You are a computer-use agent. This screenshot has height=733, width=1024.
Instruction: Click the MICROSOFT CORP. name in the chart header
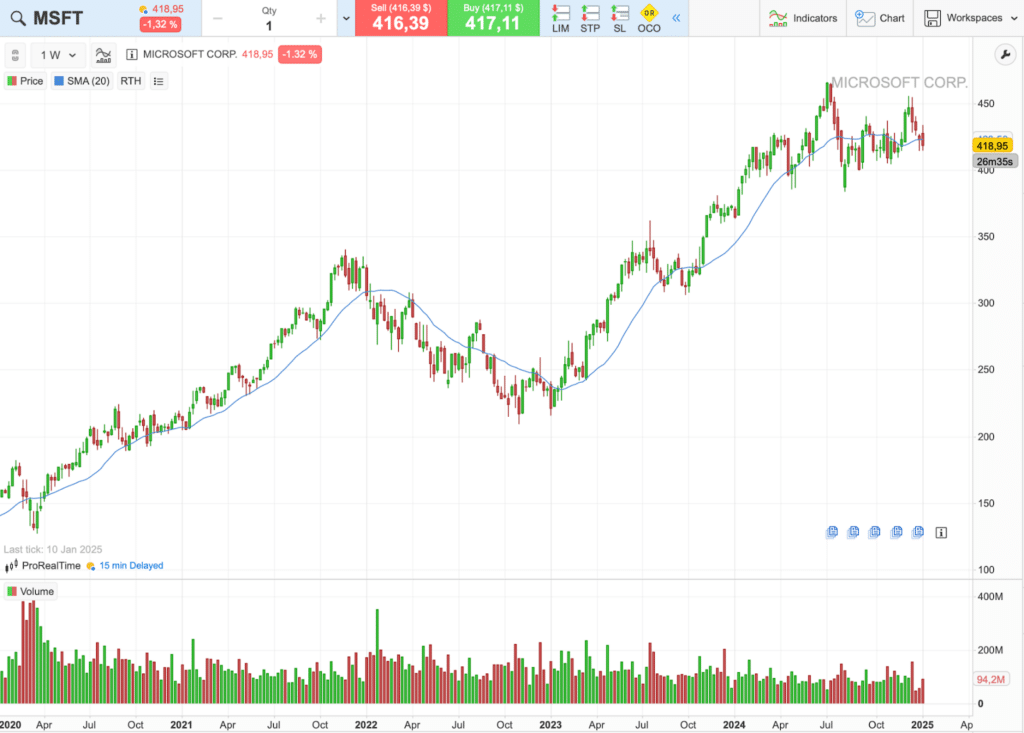pyautogui.click(x=190, y=54)
